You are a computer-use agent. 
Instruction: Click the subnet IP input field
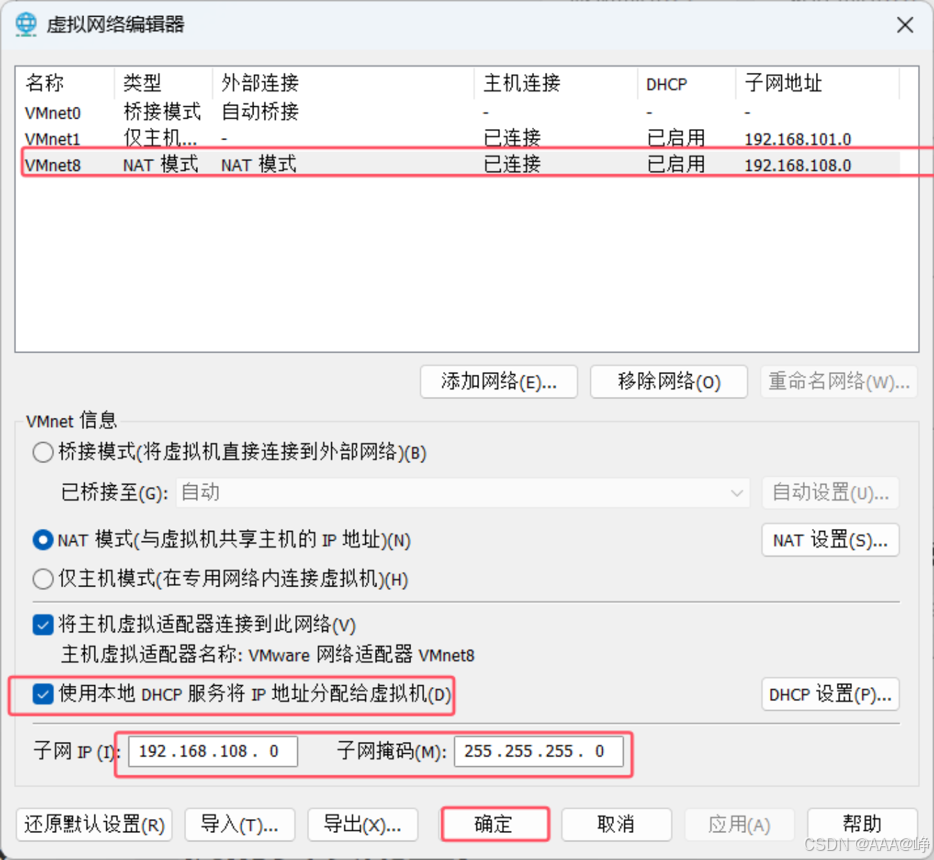click(x=213, y=752)
